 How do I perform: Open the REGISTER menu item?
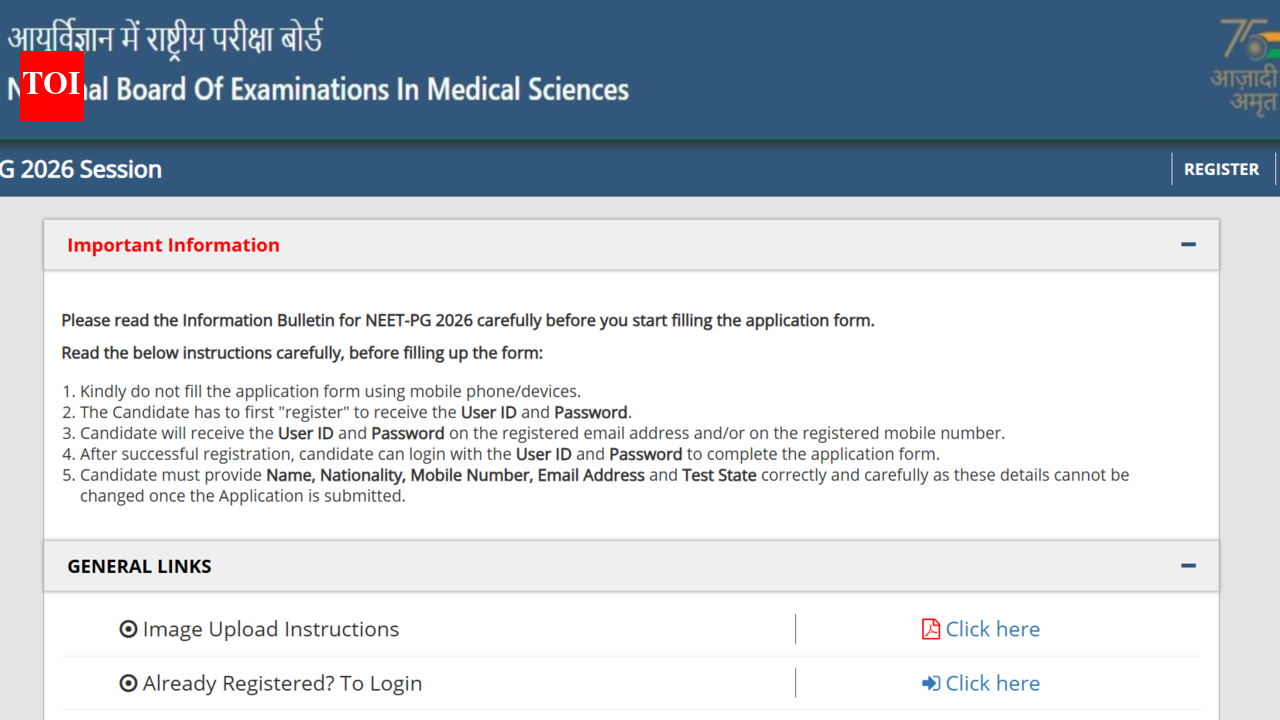pyautogui.click(x=1221, y=169)
